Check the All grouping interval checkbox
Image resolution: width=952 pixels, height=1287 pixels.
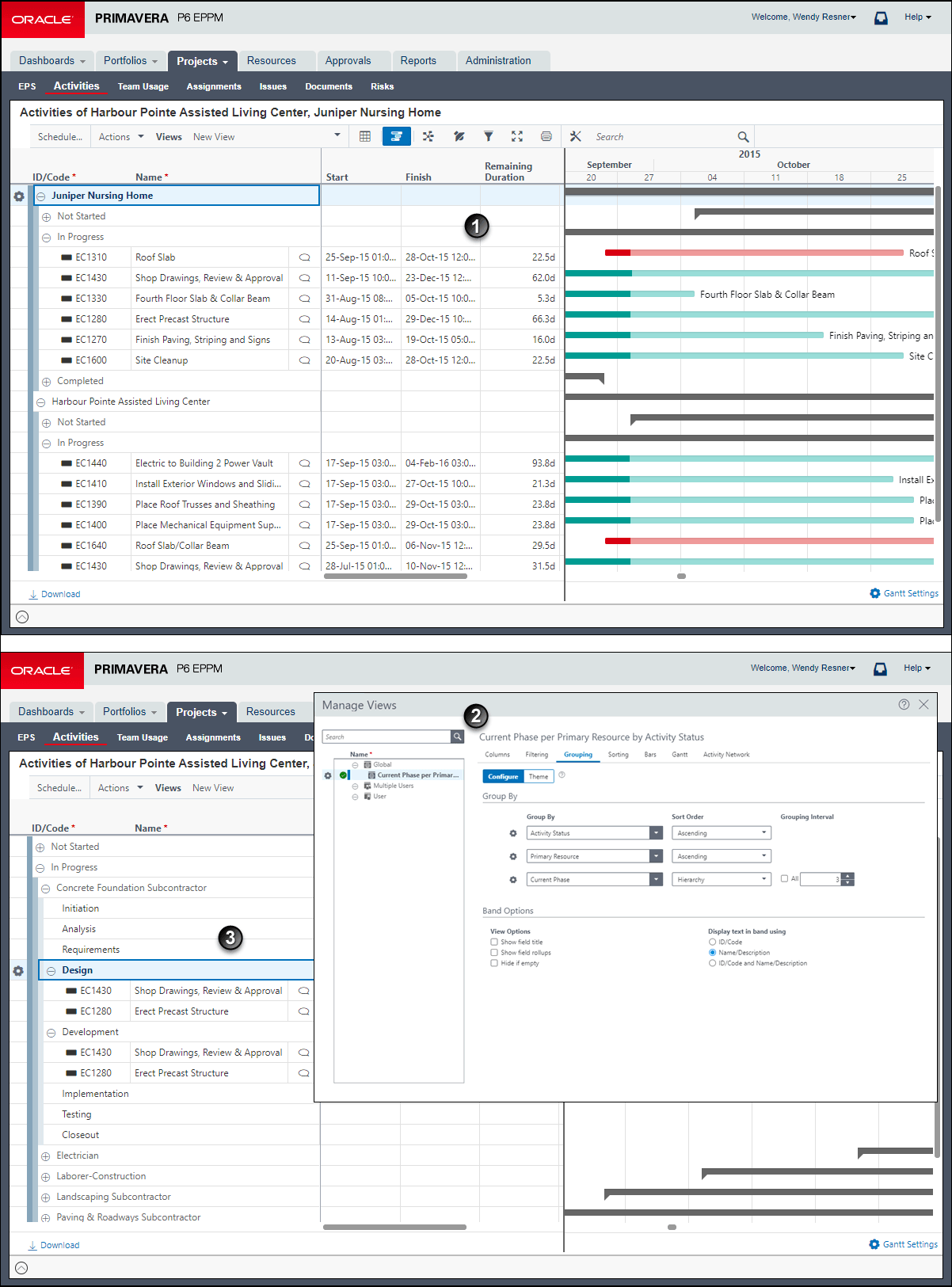(x=784, y=878)
